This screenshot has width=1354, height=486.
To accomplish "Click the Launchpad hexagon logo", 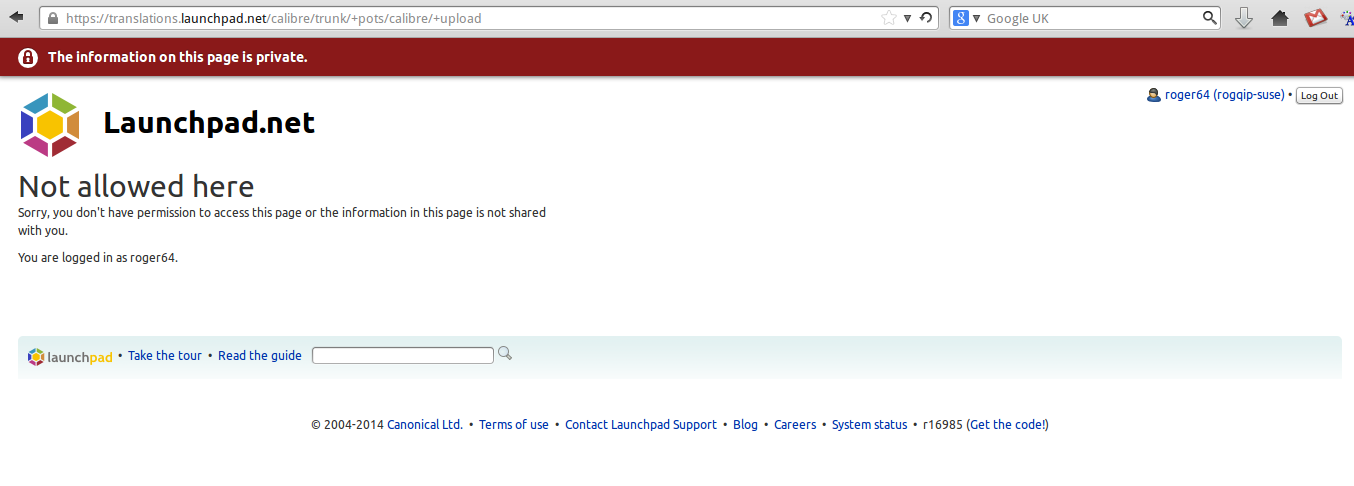I will 50,124.
